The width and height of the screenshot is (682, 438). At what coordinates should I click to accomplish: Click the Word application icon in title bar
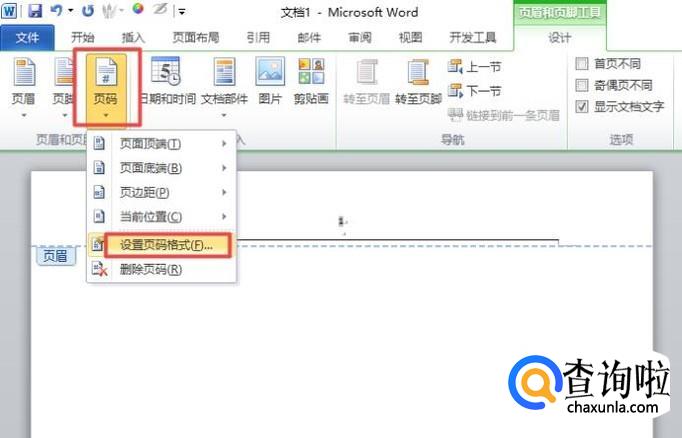(x=9, y=10)
